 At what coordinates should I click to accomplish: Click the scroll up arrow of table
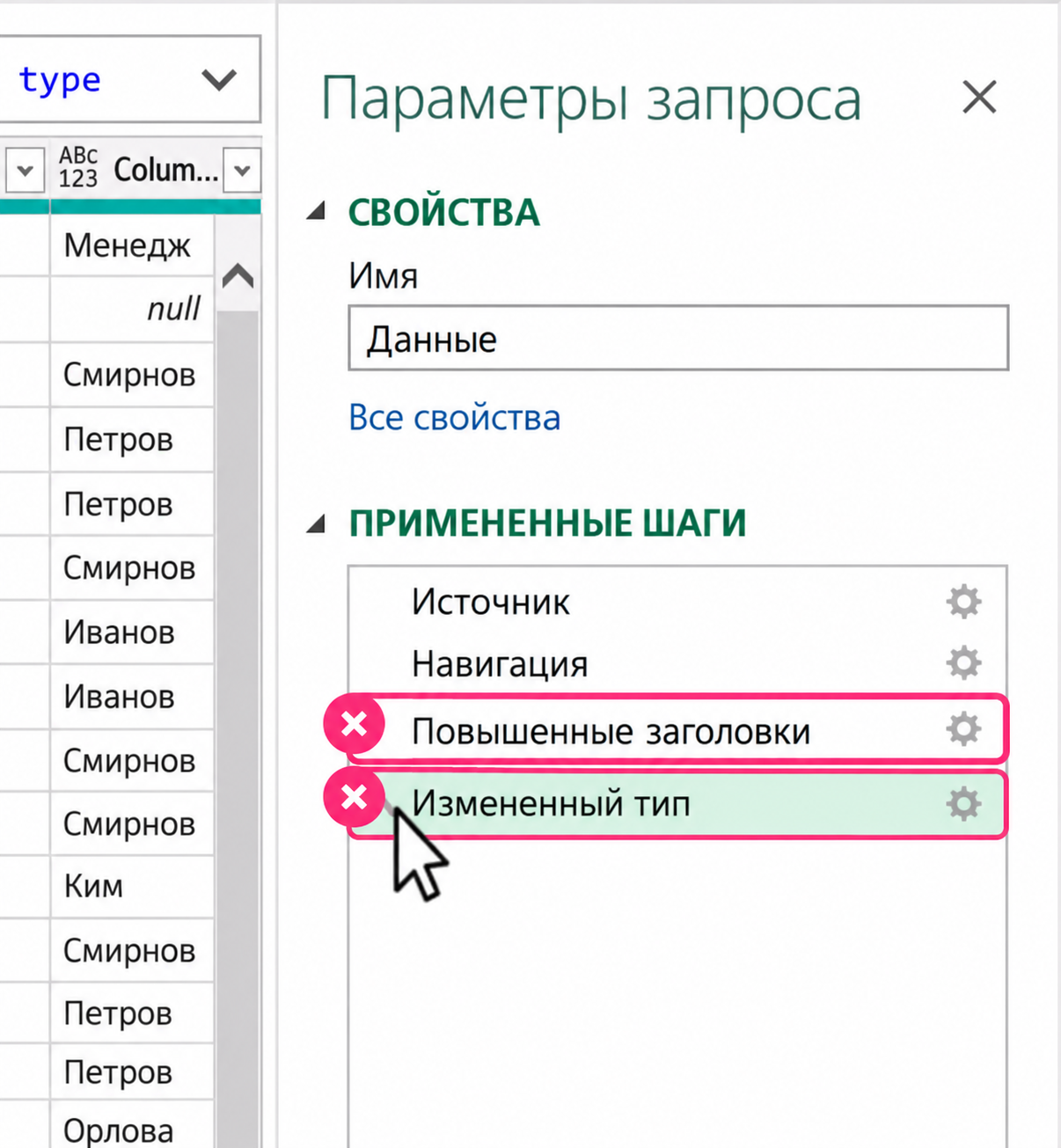coord(238,277)
